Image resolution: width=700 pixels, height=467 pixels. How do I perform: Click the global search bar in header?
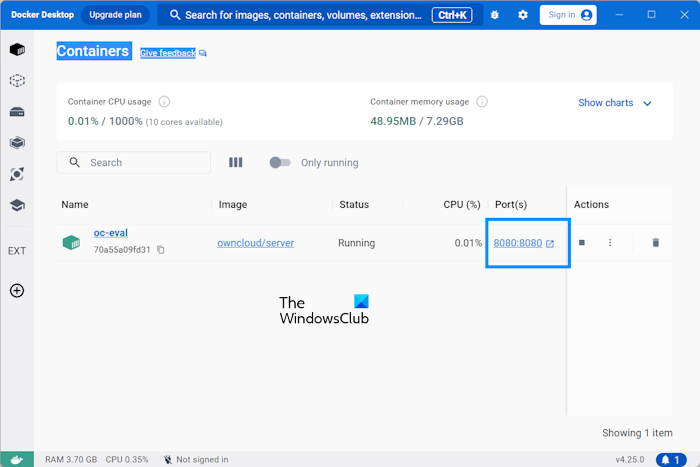(320, 15)
